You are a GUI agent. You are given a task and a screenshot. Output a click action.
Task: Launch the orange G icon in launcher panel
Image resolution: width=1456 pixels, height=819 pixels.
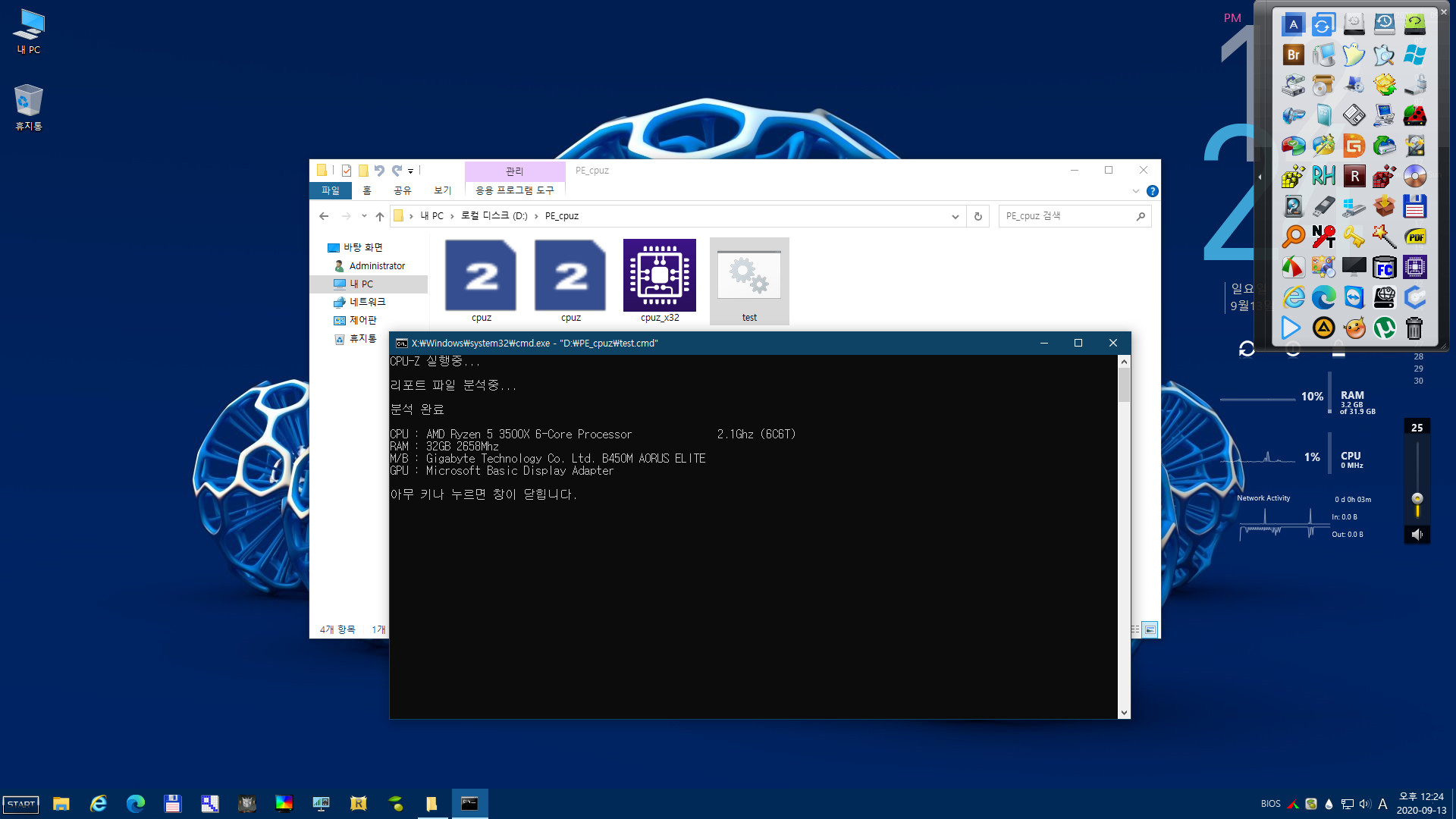(x=1354, y=146)
